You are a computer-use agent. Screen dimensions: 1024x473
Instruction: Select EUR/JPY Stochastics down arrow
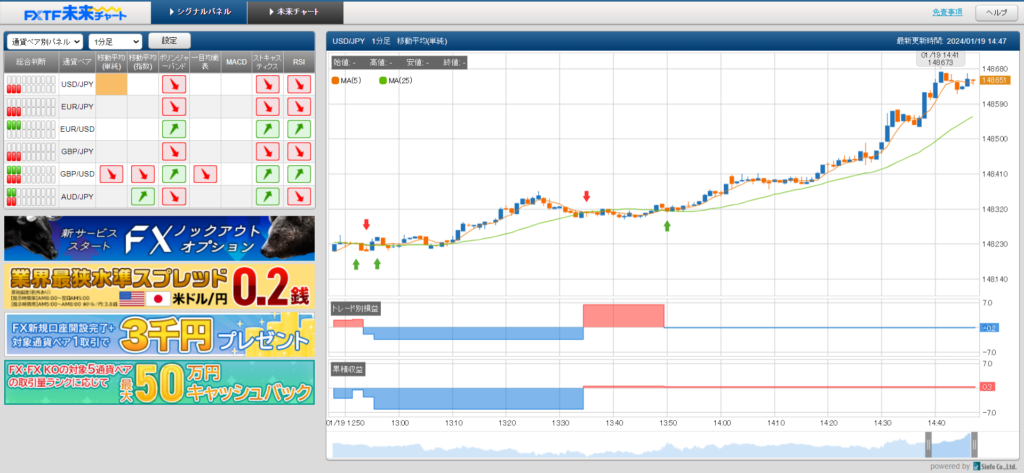tap(268, 106)
